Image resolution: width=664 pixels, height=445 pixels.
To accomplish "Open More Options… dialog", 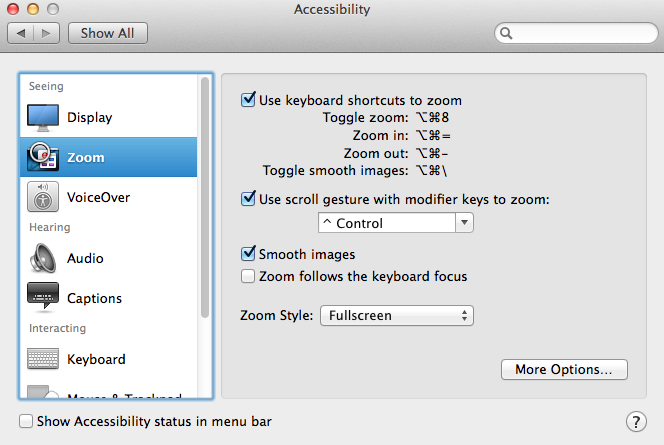I will 564,370.
